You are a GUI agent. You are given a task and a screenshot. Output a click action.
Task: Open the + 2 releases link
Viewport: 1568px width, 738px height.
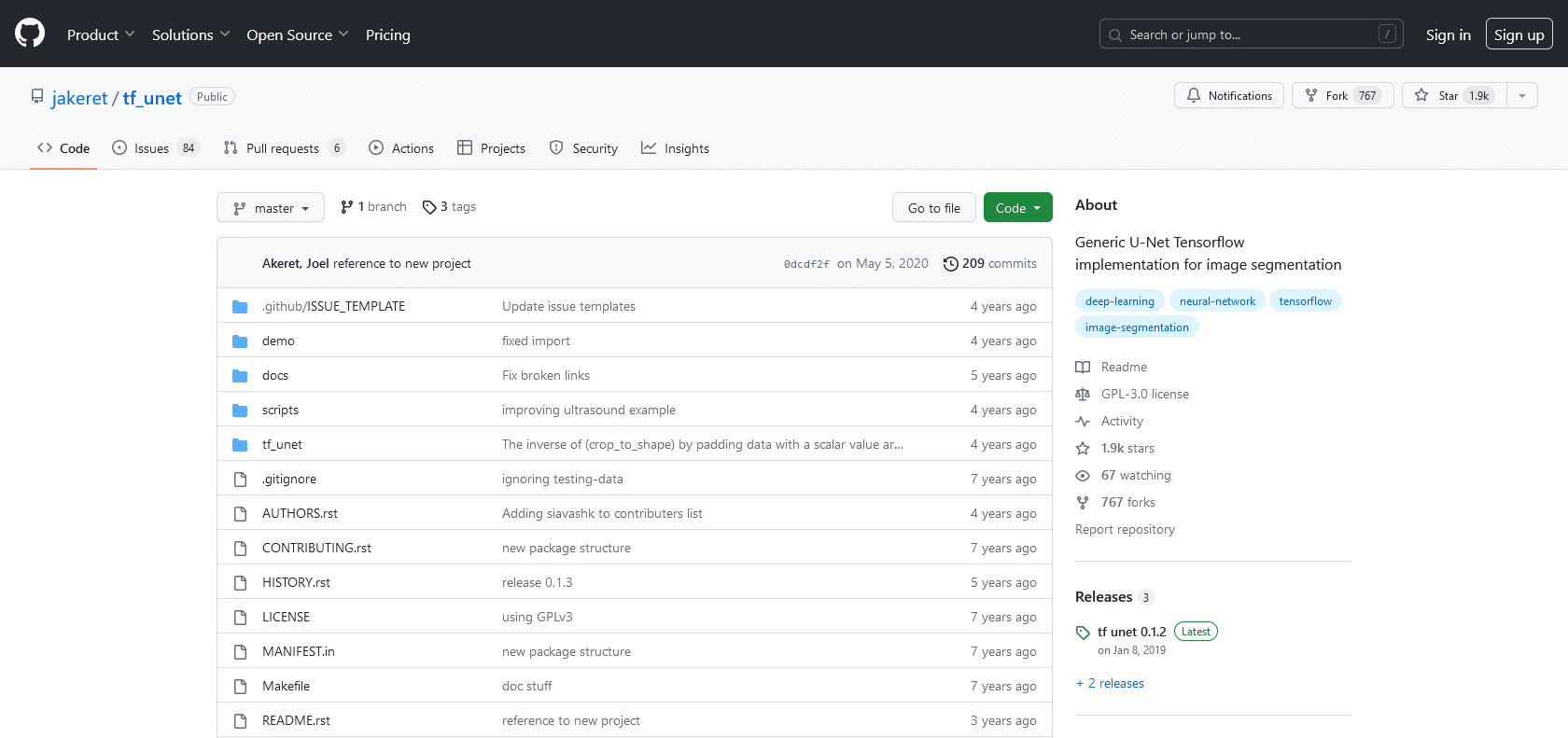[1110, 683]
